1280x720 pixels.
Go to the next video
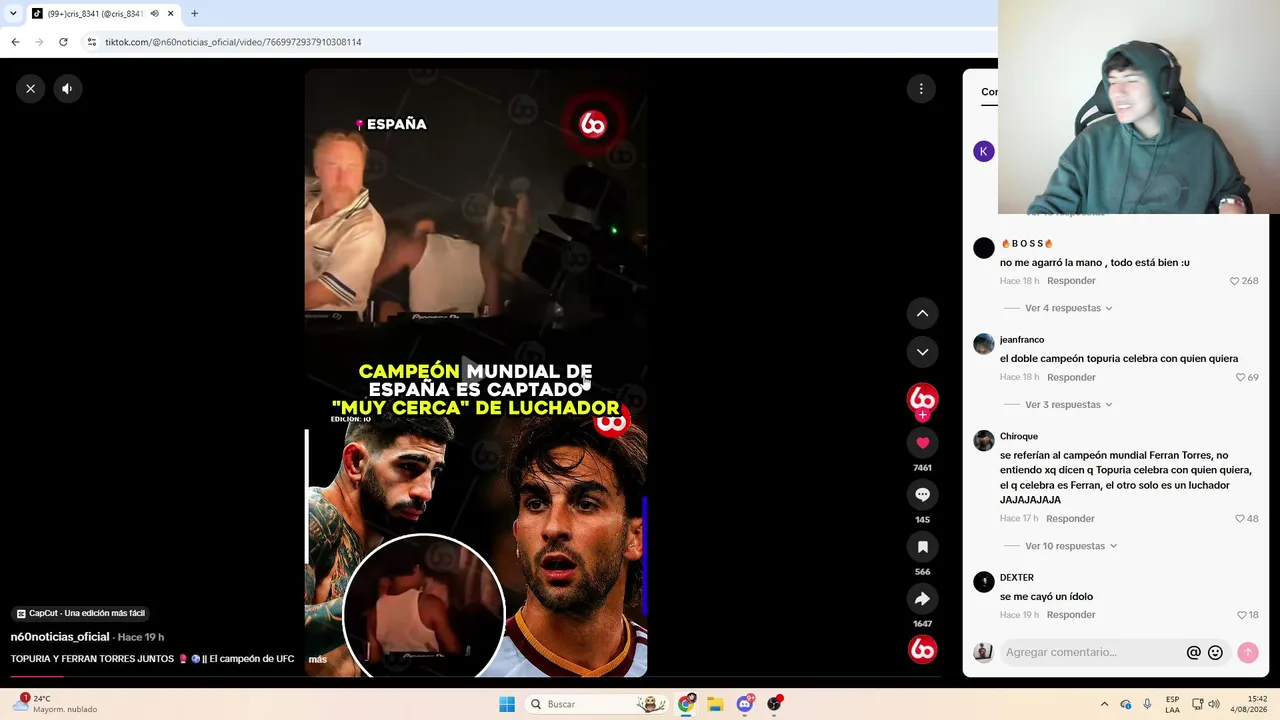(x=922, y=352)
